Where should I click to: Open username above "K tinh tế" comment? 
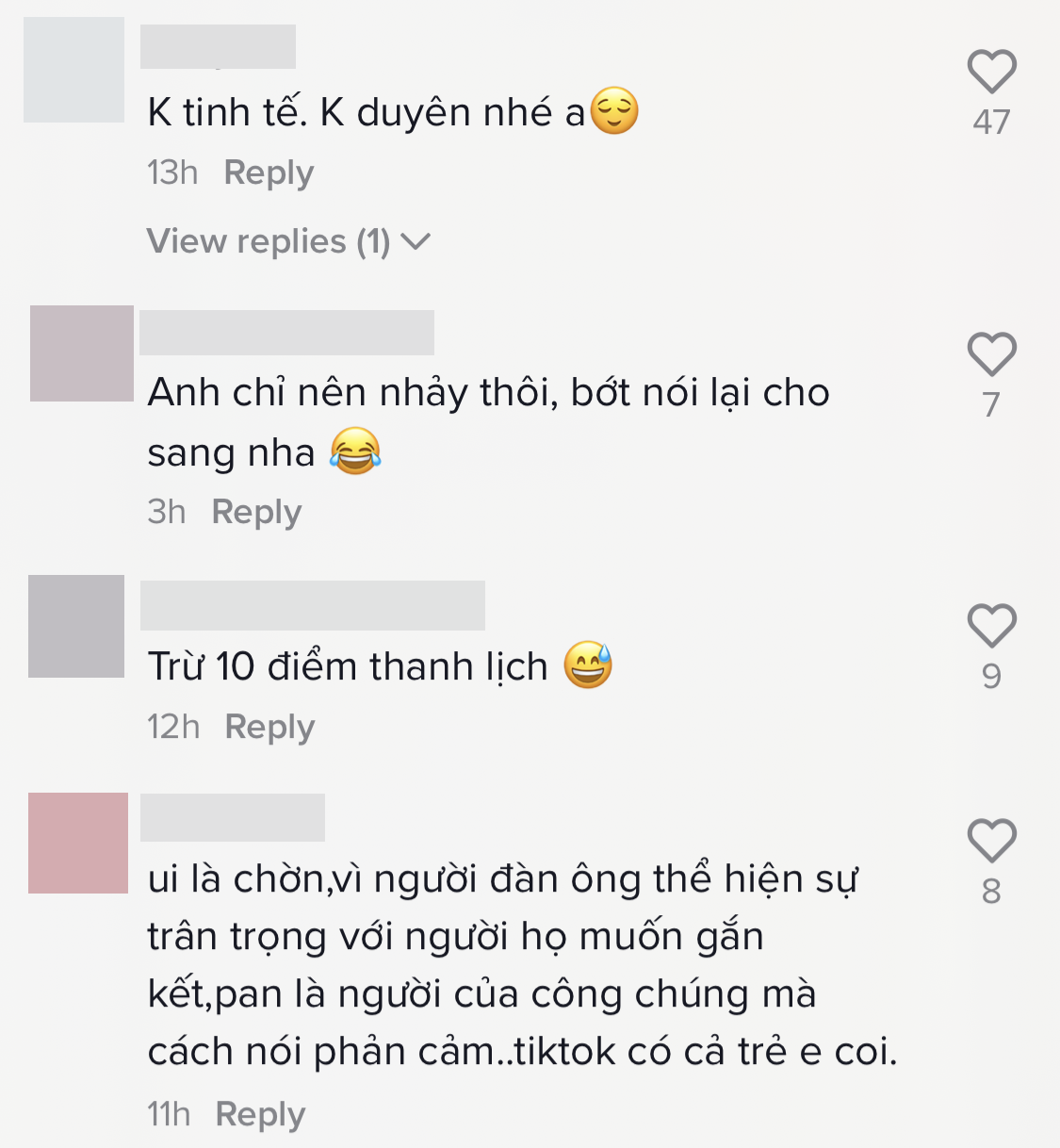click(218, 47)
